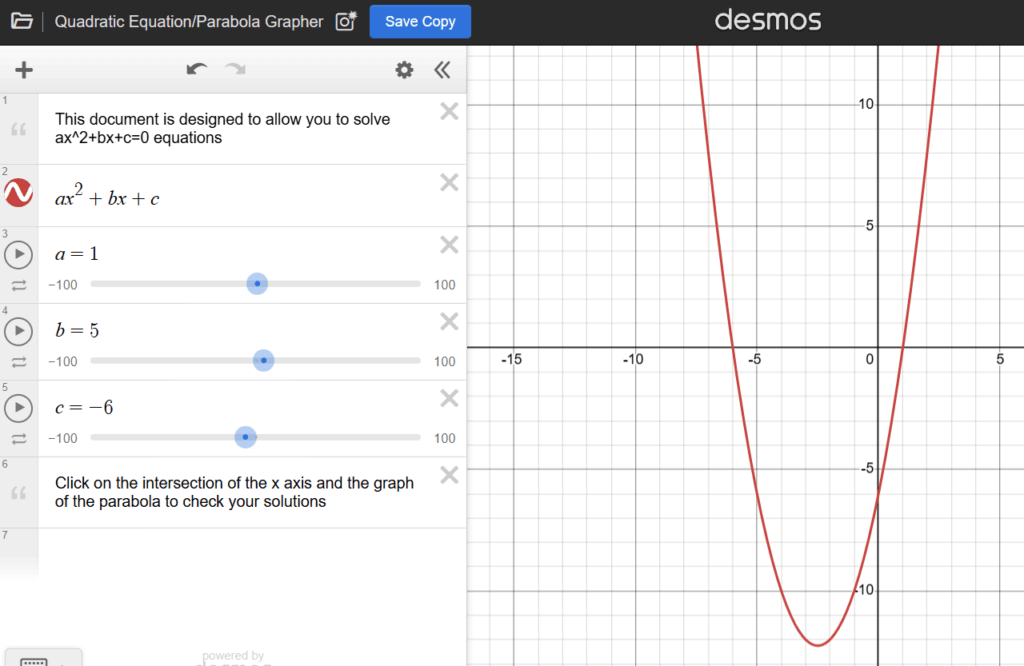This screenshot has width=1024, height=666.
Task: Click the plus icon to add expression
Action: pos(24,69)
